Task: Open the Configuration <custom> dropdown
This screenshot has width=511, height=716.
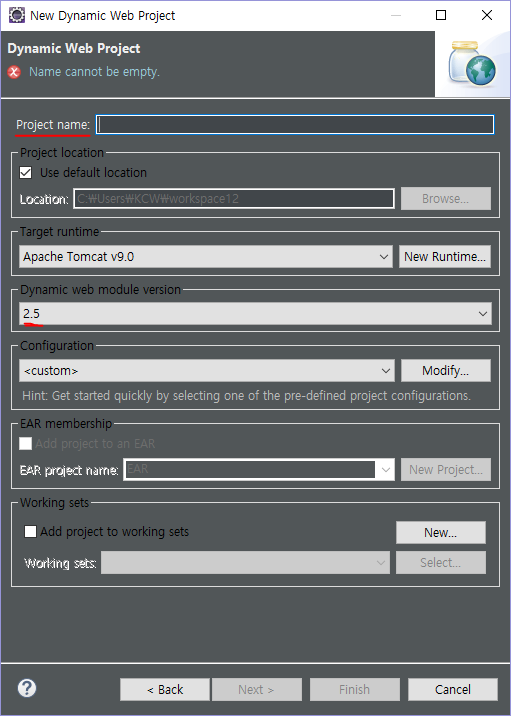Action: (207, 370)
